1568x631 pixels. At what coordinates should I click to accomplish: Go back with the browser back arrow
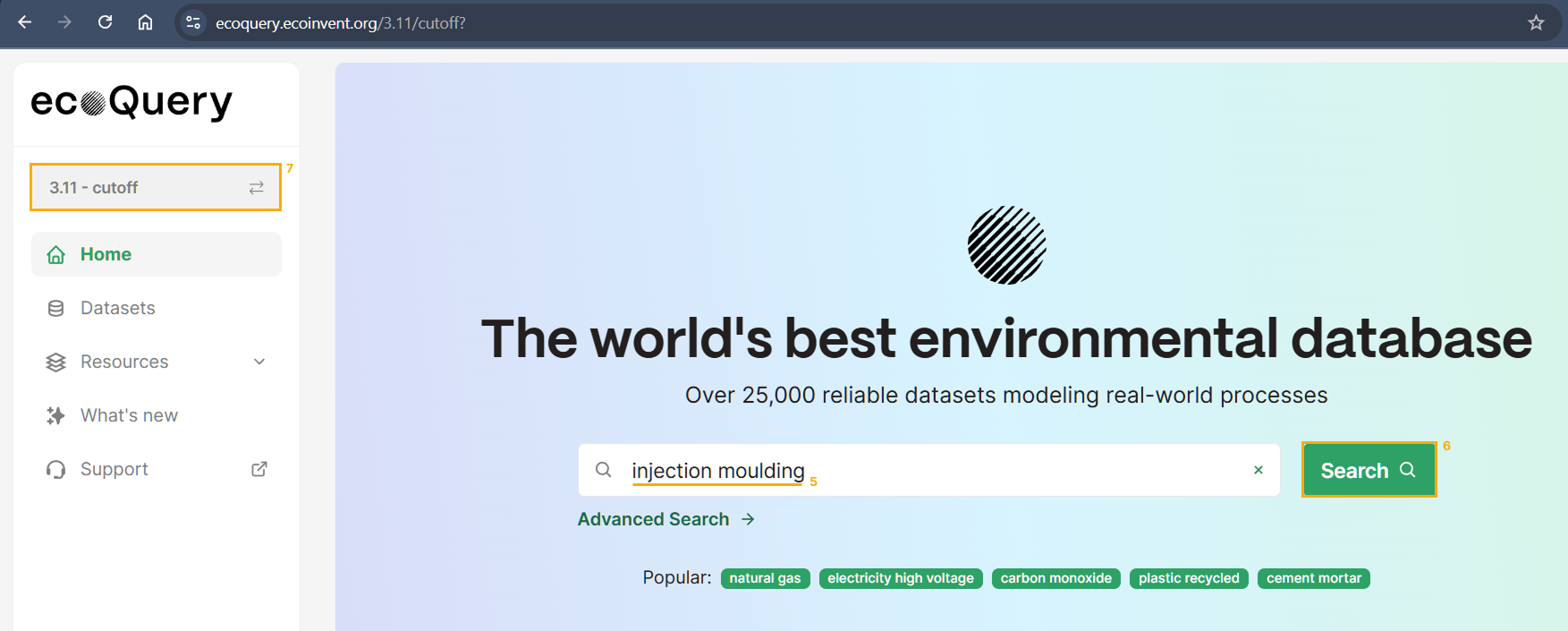25,22
